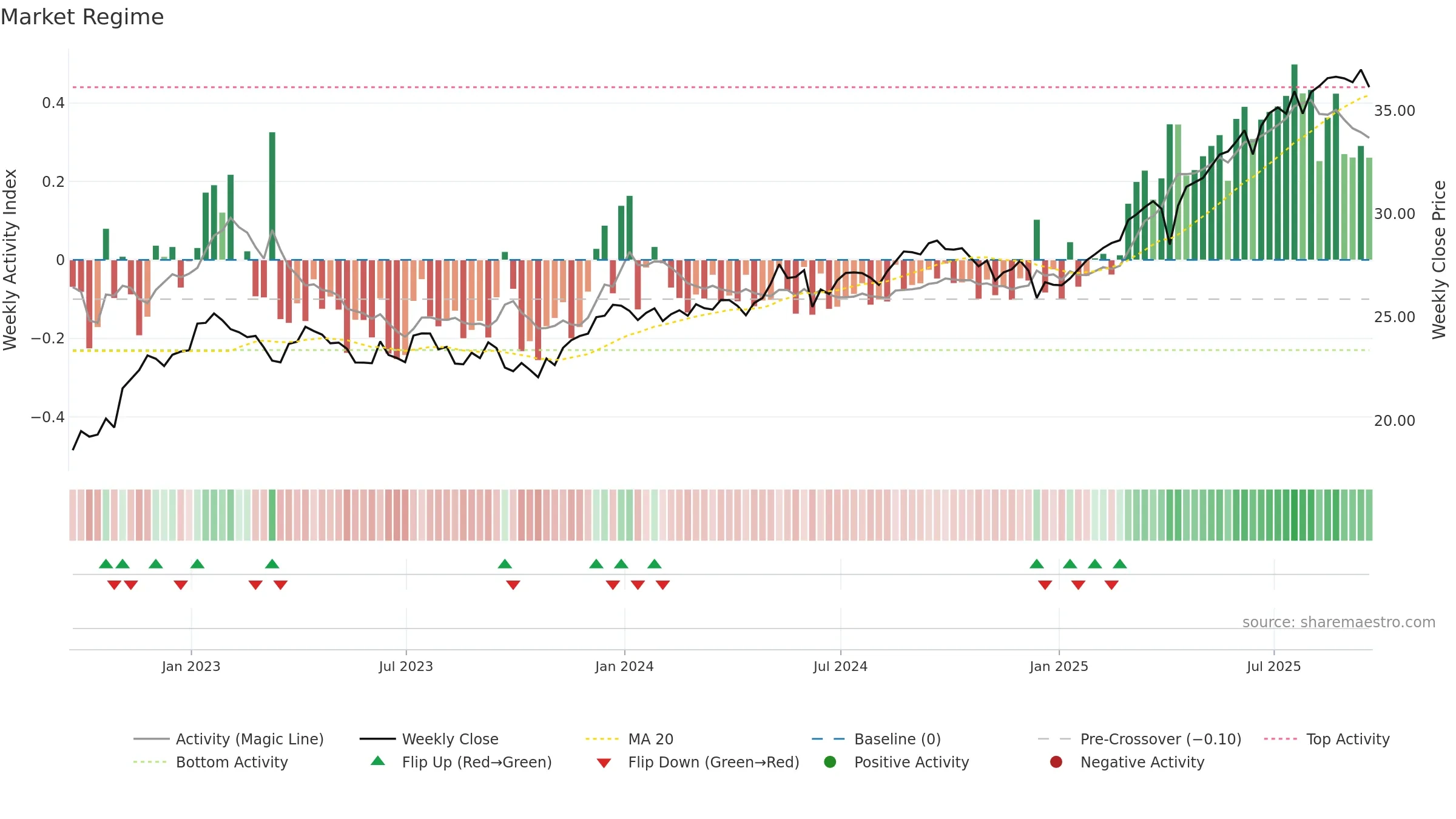Viewport: 1456px width, 819px height.
Task: Click the green Positive Activity circle icon
Action: coord(830,761)
